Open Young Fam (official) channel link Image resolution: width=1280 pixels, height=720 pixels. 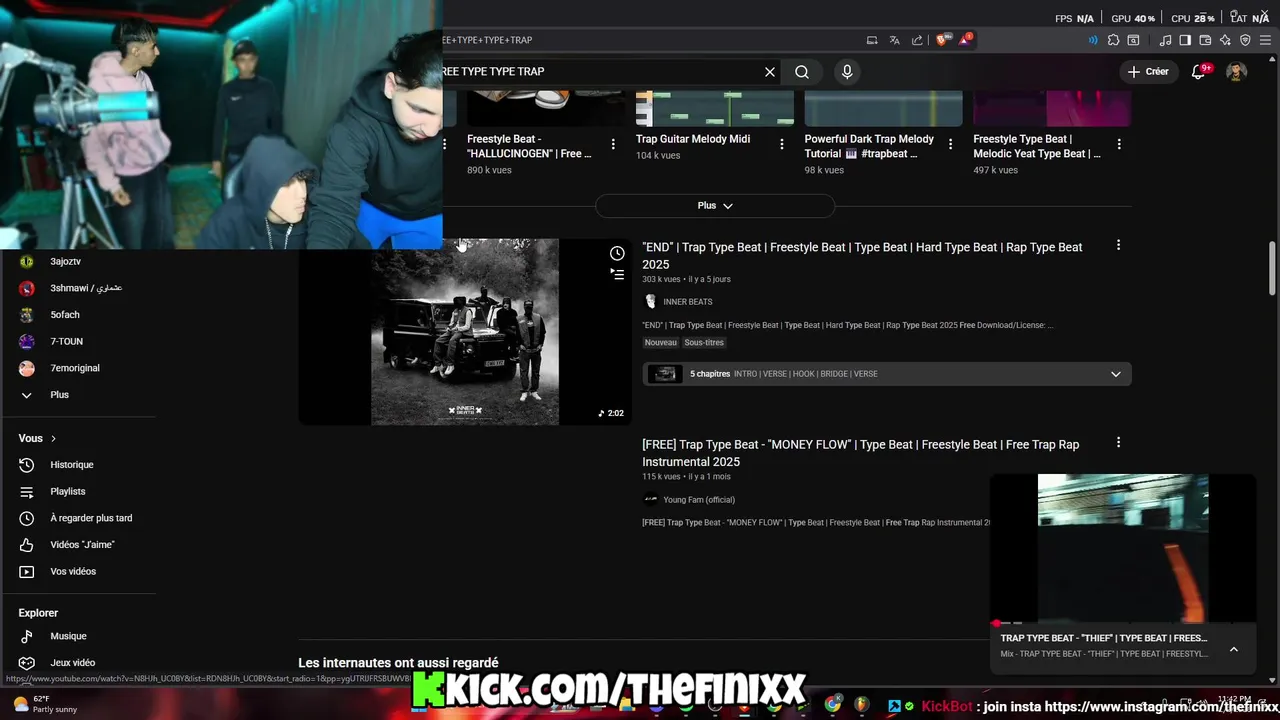698,500
